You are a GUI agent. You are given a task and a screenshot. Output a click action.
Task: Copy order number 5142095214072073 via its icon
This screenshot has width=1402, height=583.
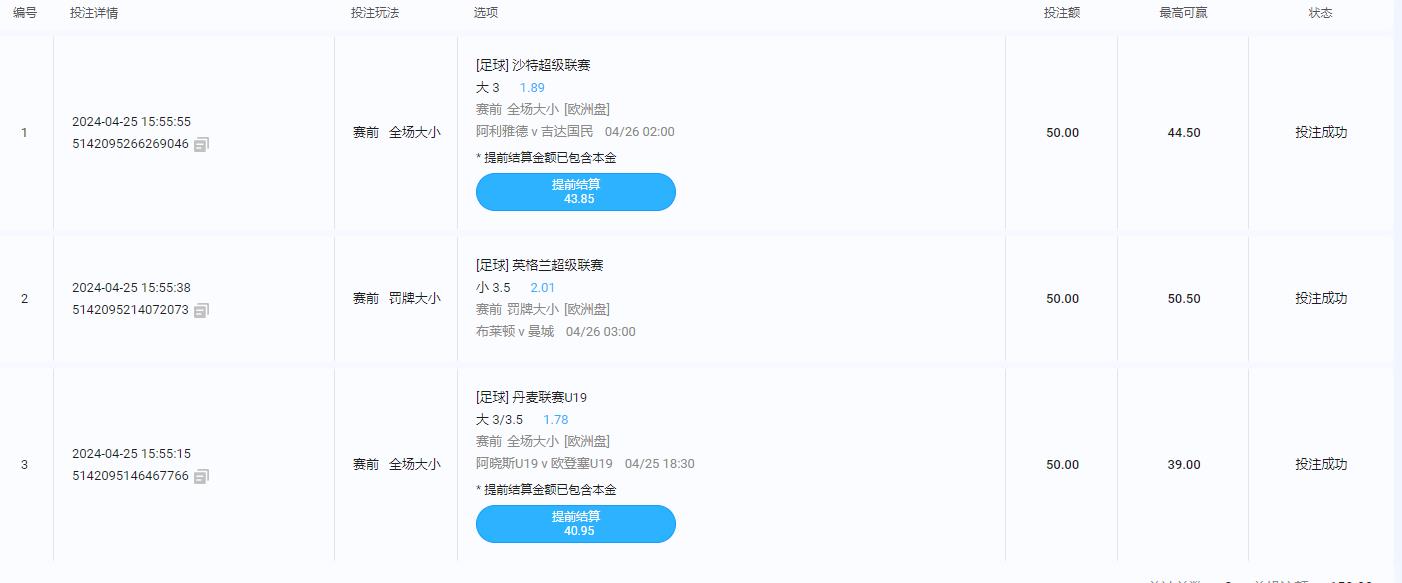(201, 310)
